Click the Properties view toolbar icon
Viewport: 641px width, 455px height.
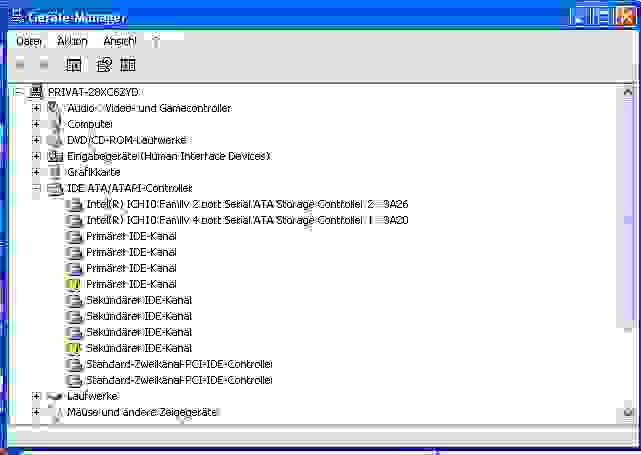click(74, 65)
